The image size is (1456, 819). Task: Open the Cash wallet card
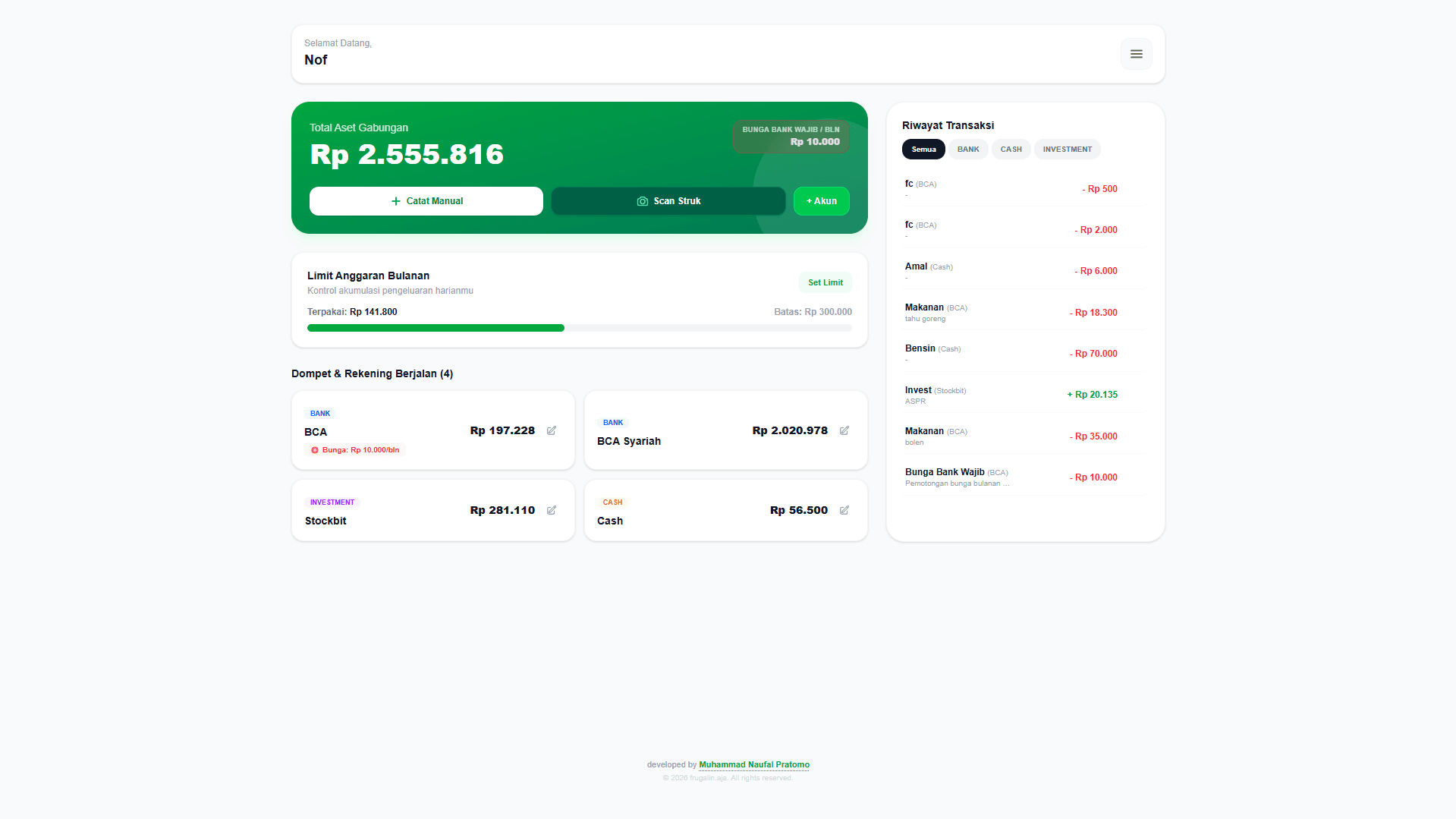tap(726, 510)
